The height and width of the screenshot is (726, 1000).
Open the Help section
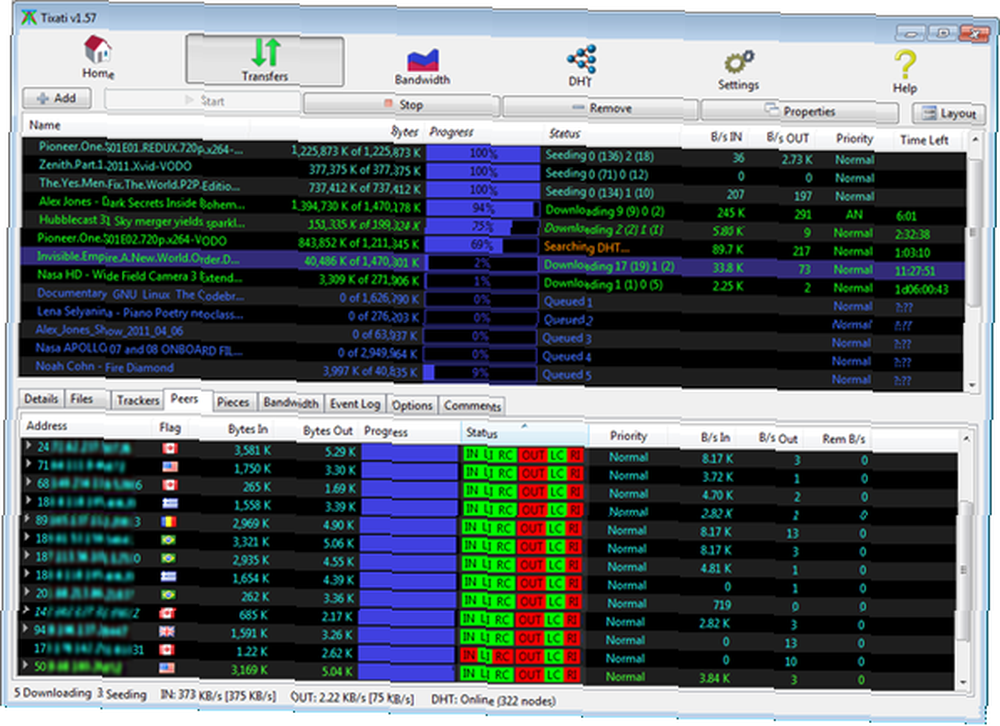click(905, 71)
